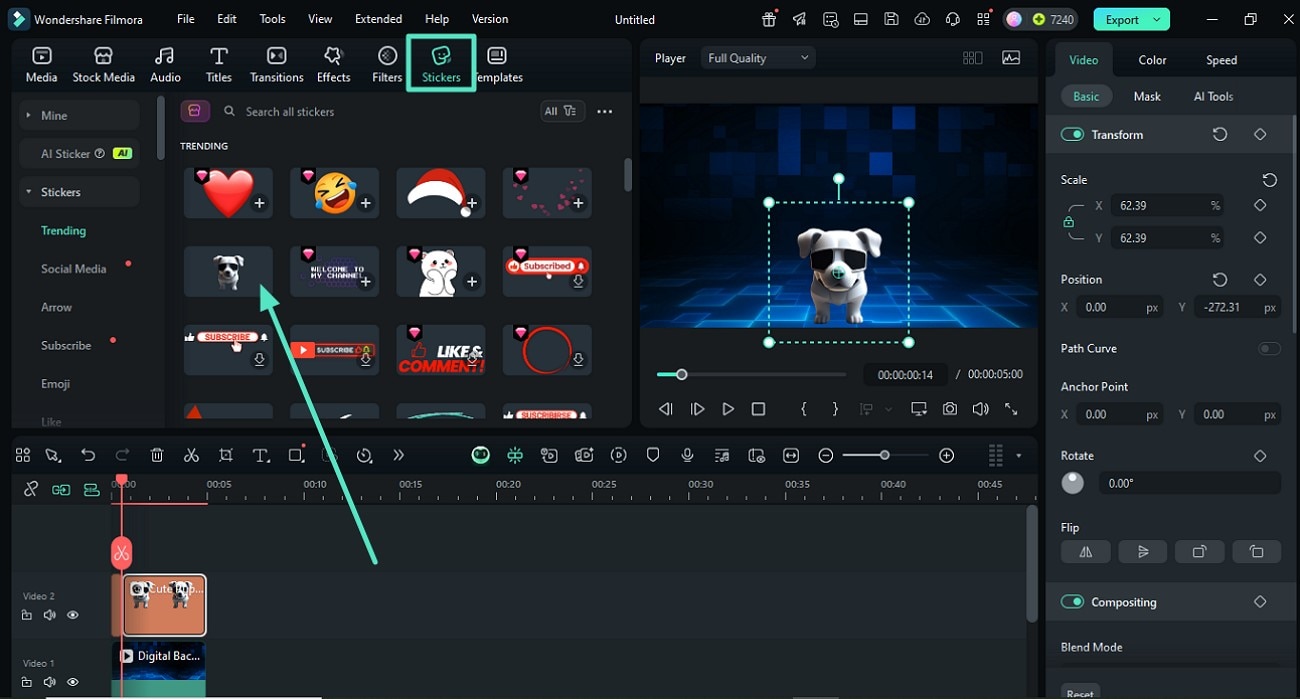Viewport: 1300px width, 699px height.
Task: Select the Mask sub-tab
Action: click(1147, 96)
